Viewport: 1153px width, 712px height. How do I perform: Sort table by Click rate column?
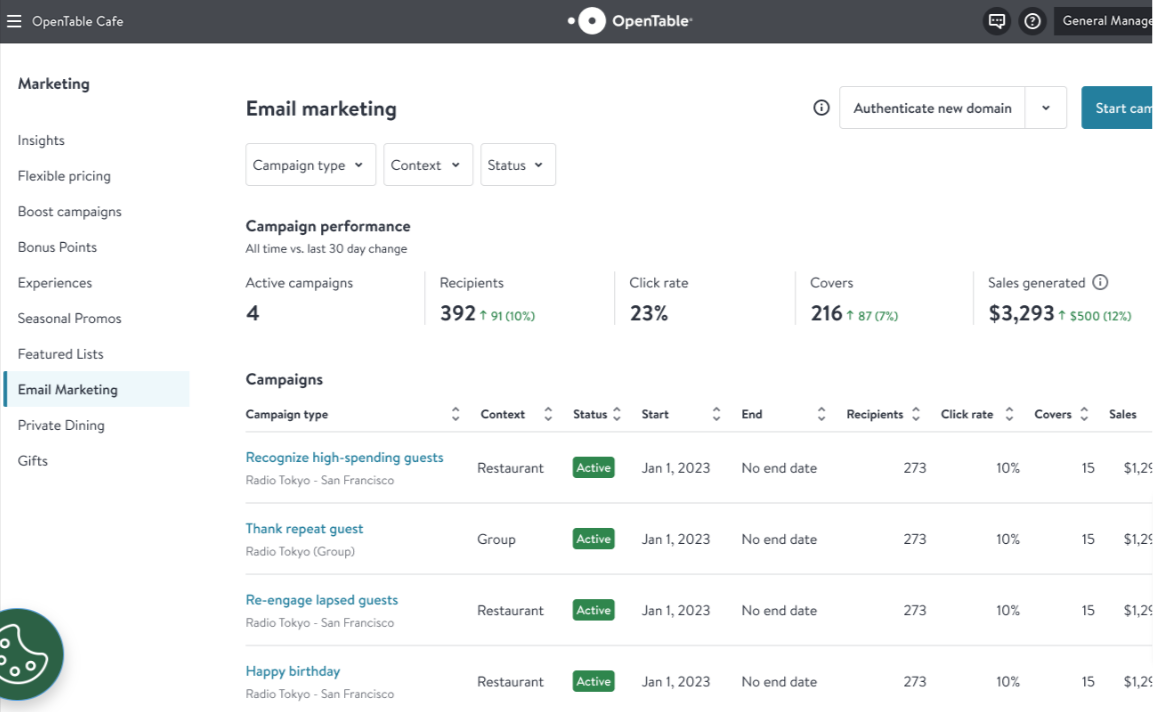1009,414
